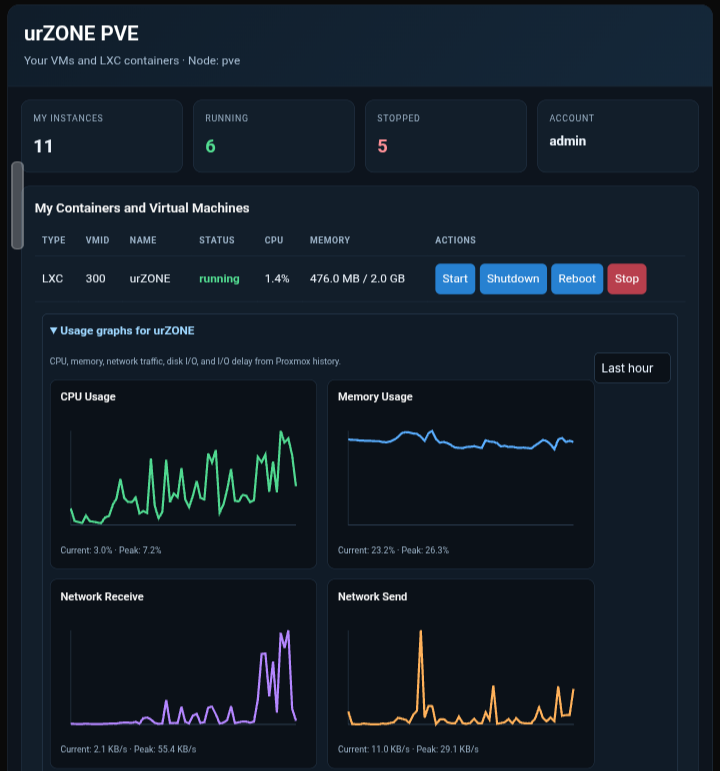Screen dimensions: 720x771
Task: Open the Last hour time range dropdown
Action: tap(632, 368)
